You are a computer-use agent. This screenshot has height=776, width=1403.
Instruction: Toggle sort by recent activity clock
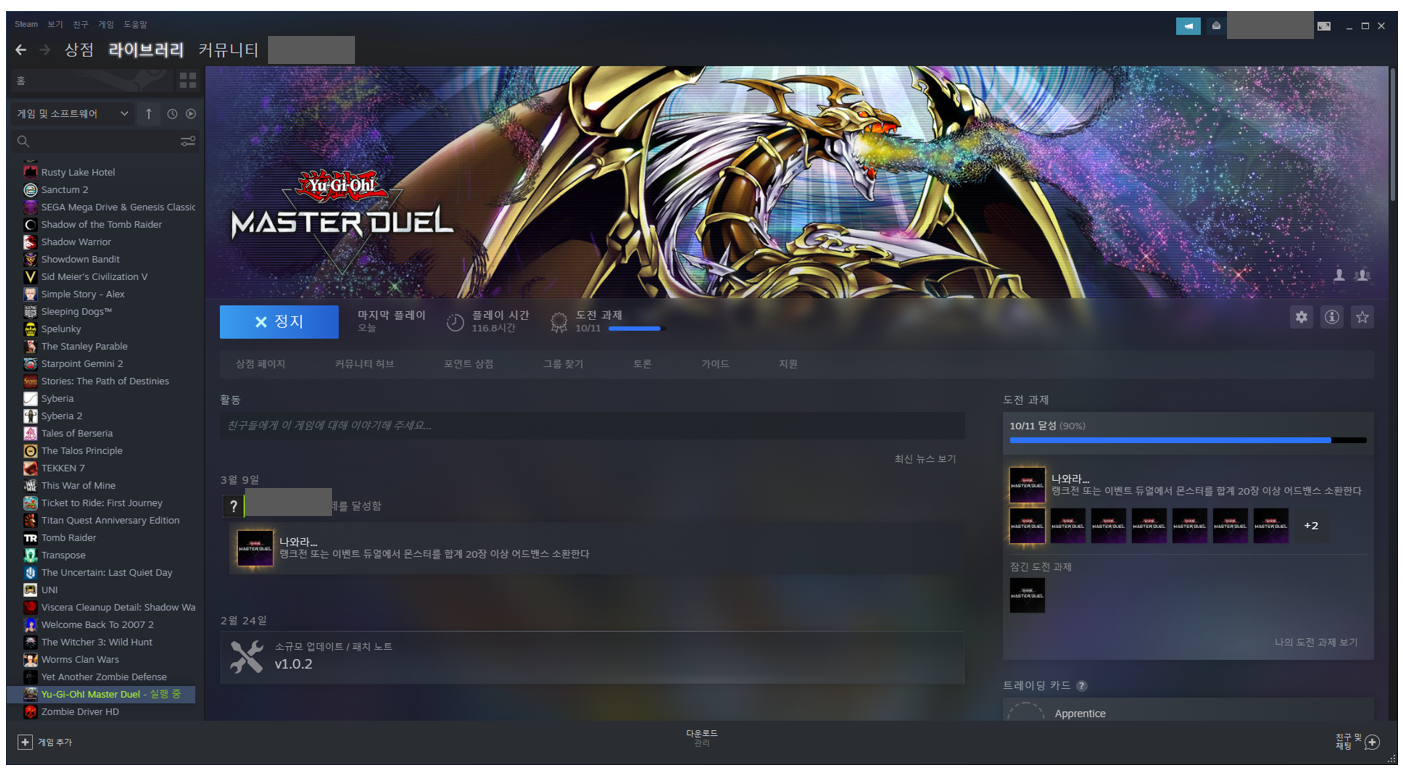point(172,114)
